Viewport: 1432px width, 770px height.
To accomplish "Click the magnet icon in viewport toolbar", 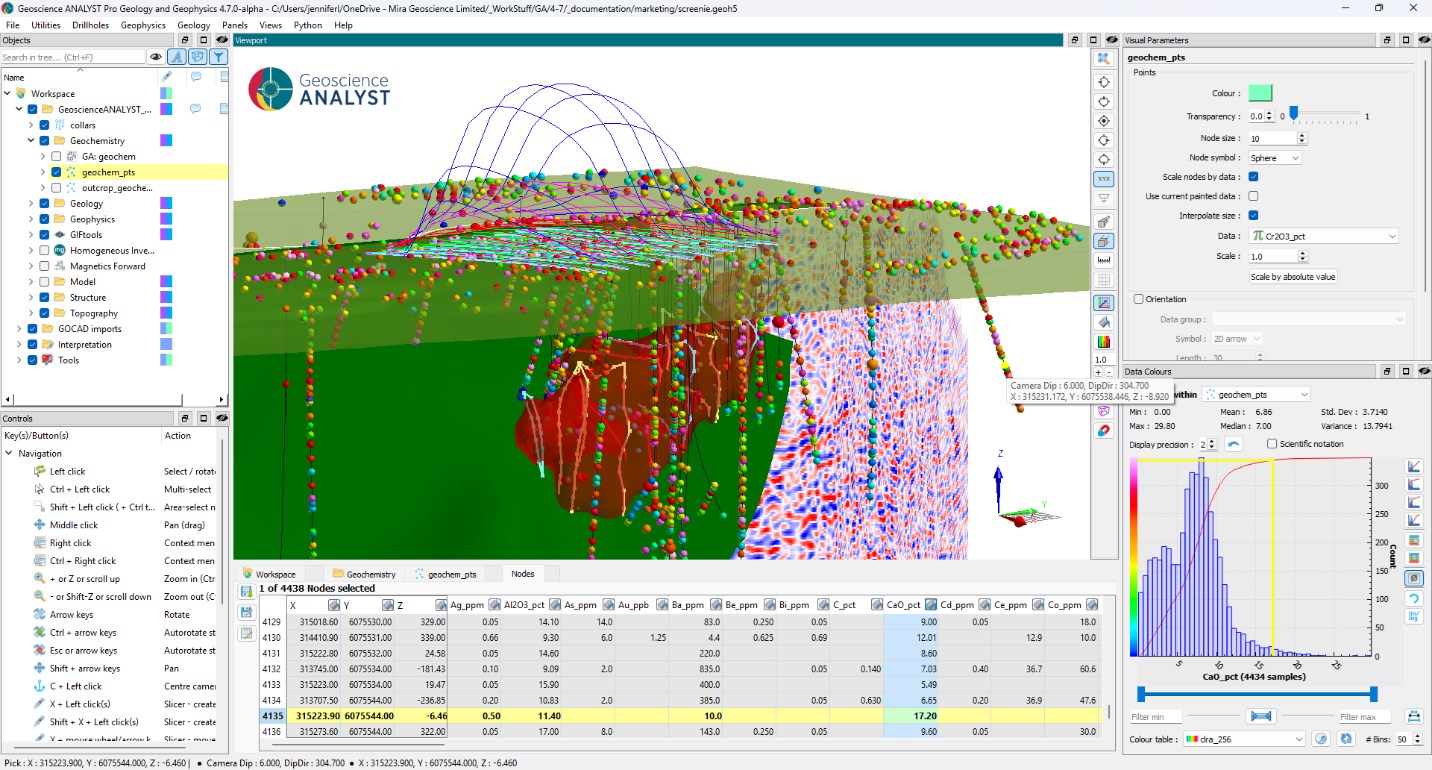I will point(1103,431).
